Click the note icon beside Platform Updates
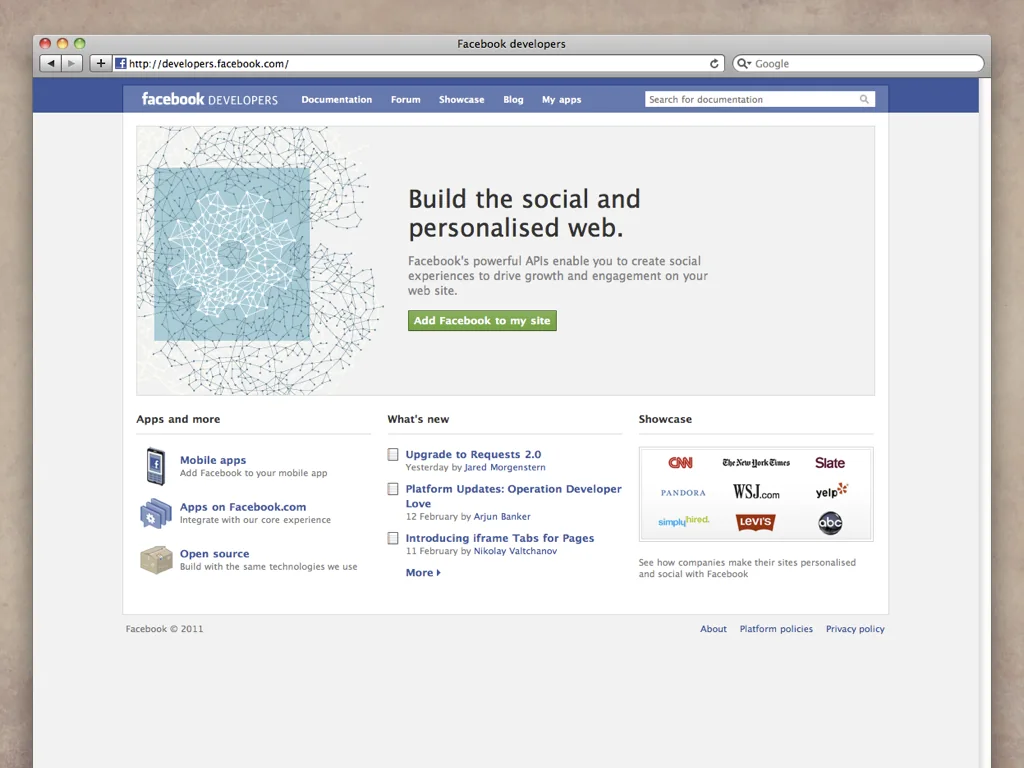Image resolution: width=1024 pixels, height=768 pixels. [392, 489]
